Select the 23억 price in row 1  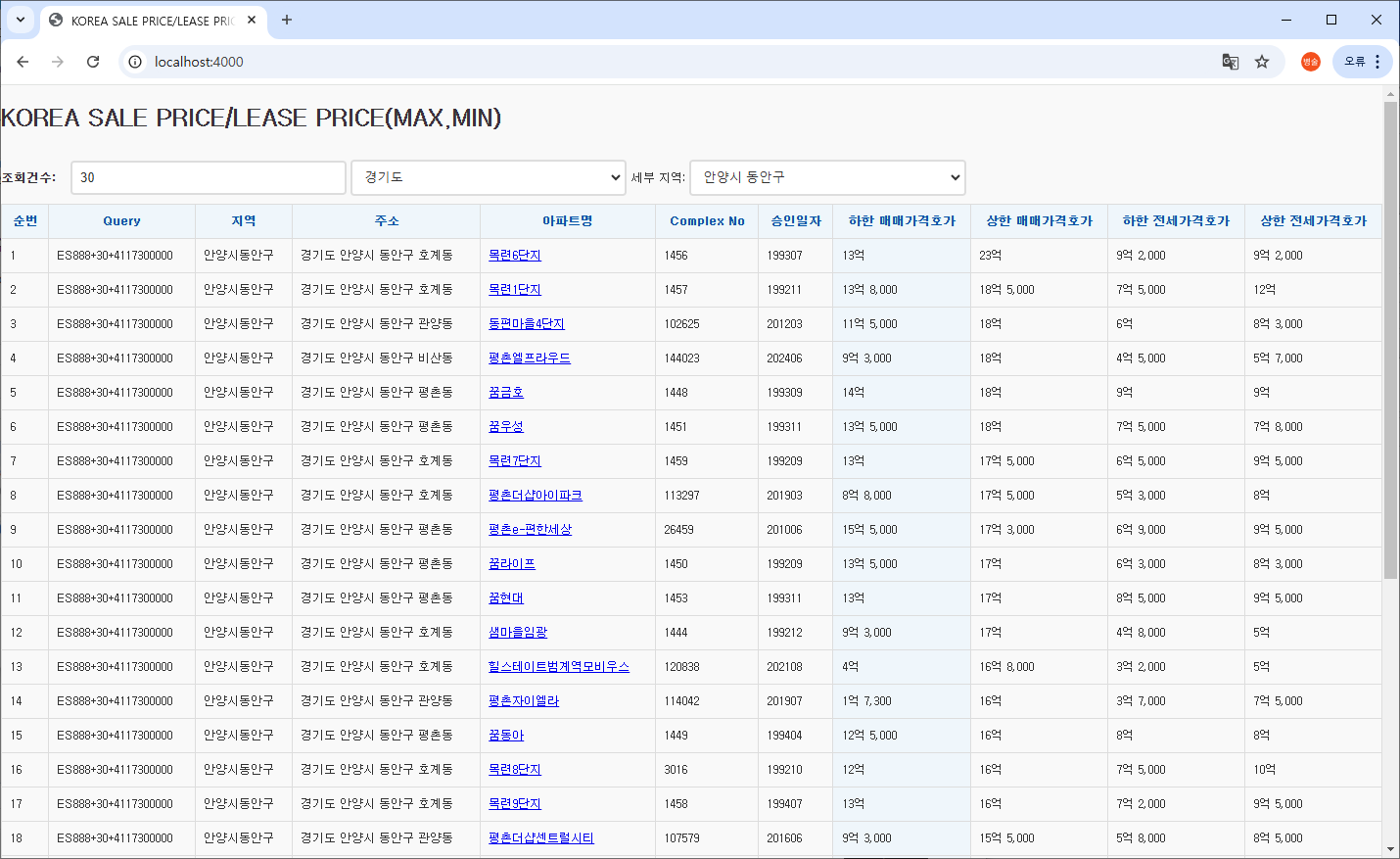pyautogui.click(x=990, y=256)
